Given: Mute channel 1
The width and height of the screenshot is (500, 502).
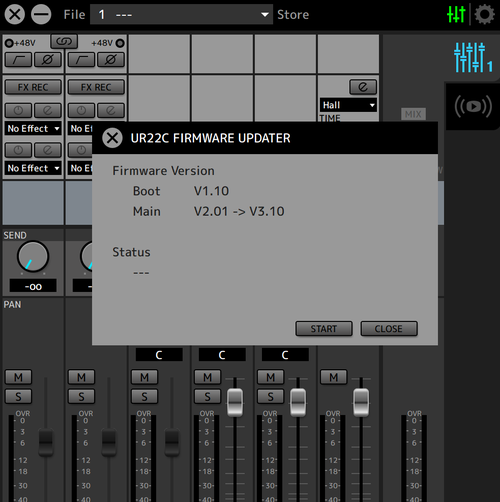Looking at the screenshot, I should point(18,377).
